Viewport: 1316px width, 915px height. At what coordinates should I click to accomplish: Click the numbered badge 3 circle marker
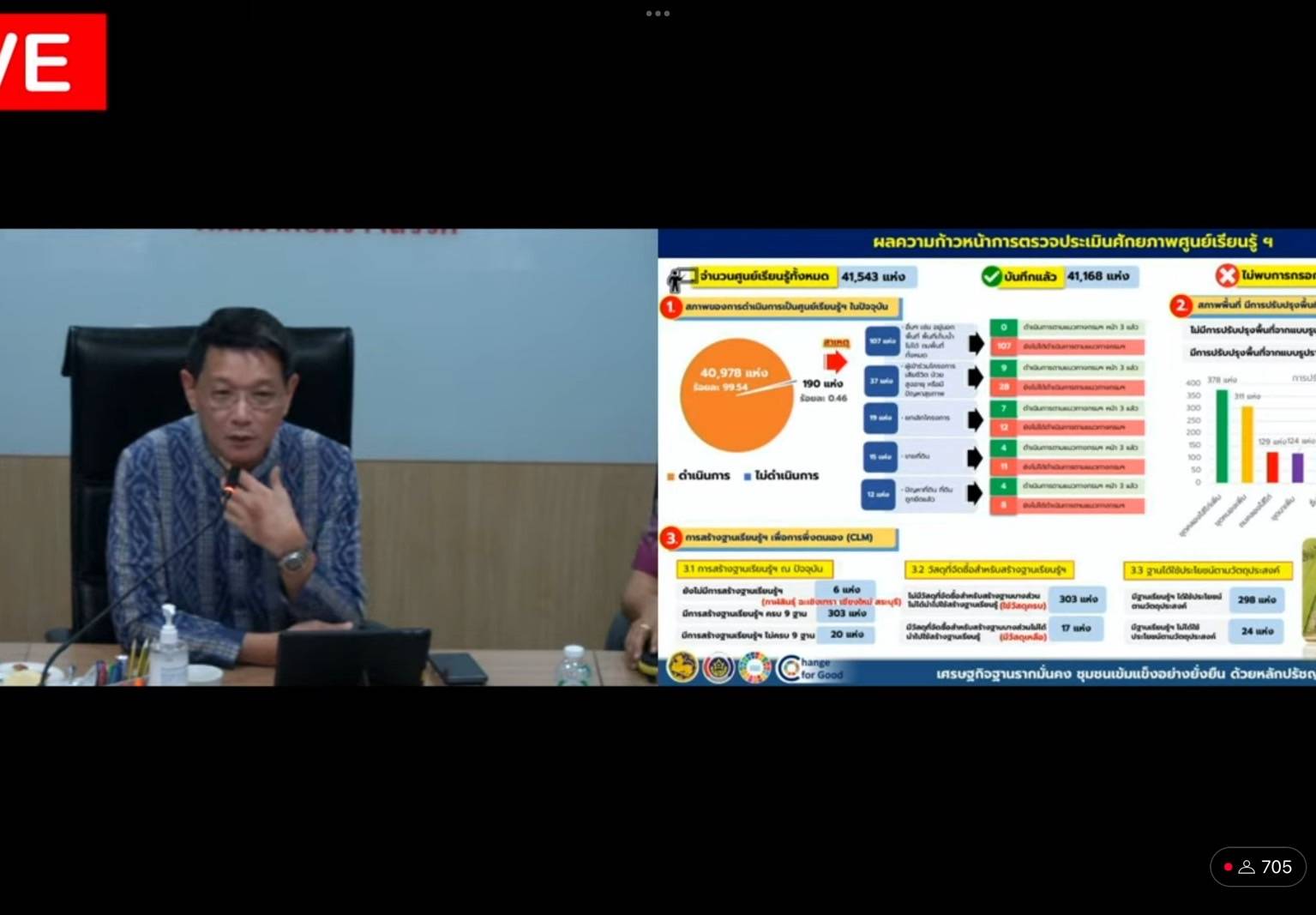(x=670, y=536)
